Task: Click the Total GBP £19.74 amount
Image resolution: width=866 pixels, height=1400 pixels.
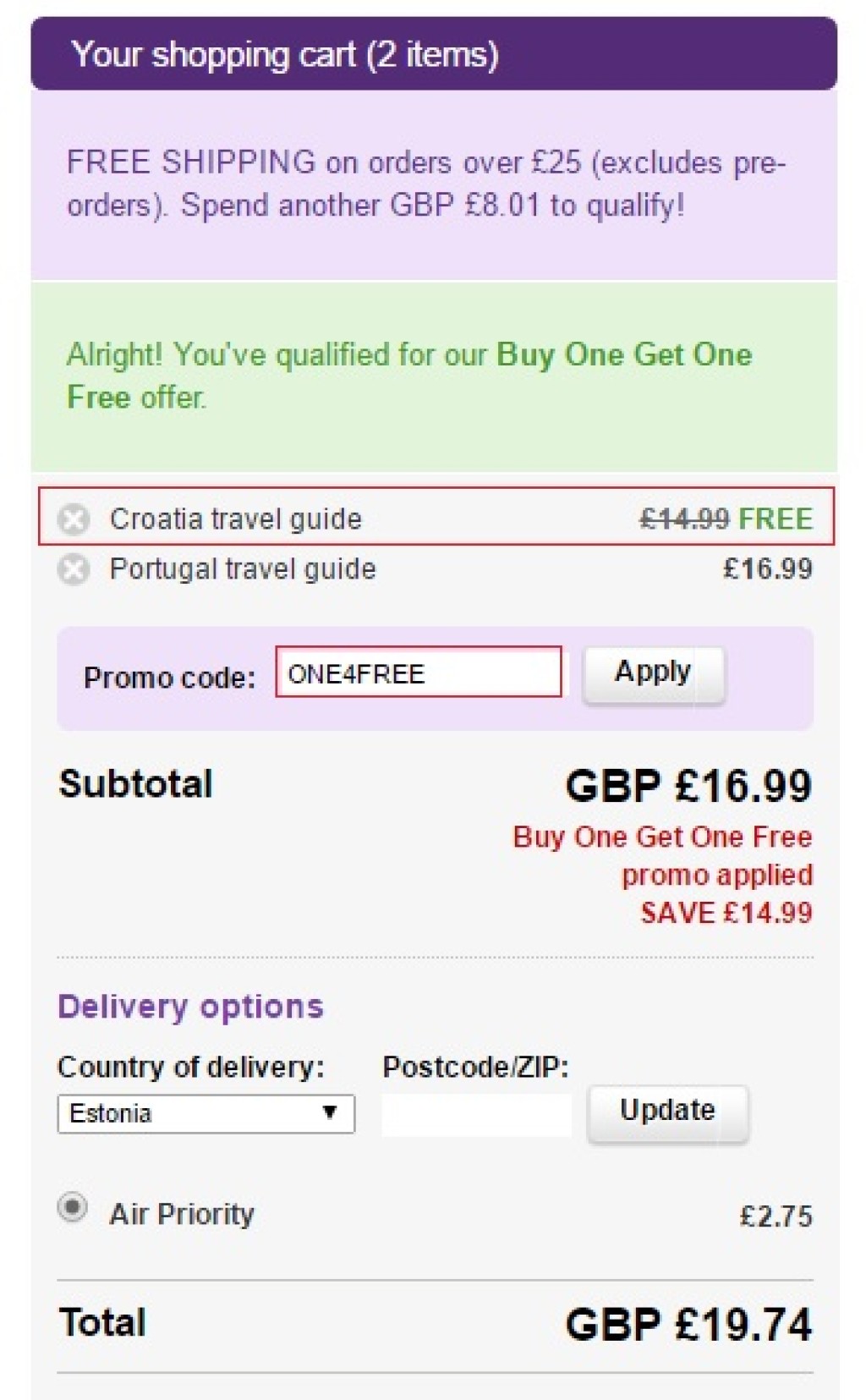Action: click(x=688, y=1324)
